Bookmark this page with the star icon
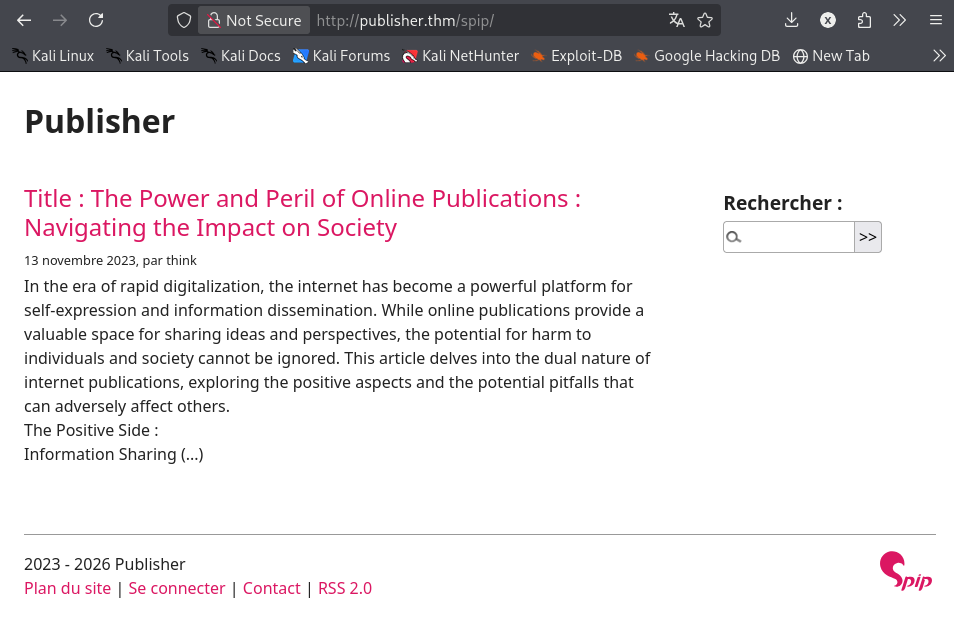This screenshot has width=954, height=621. point(705,21)
